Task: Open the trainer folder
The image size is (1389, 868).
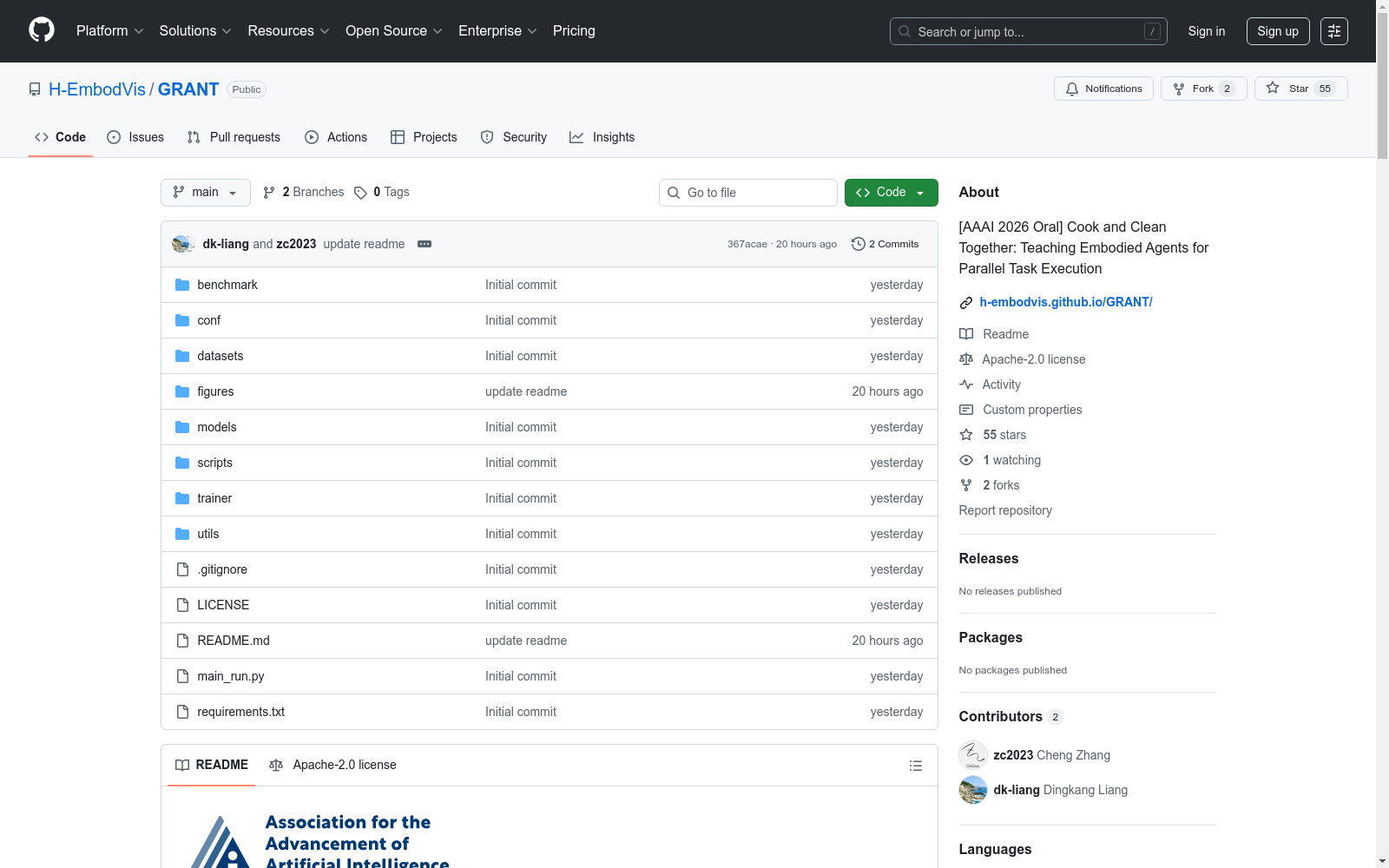Action: tap(214, 498)
